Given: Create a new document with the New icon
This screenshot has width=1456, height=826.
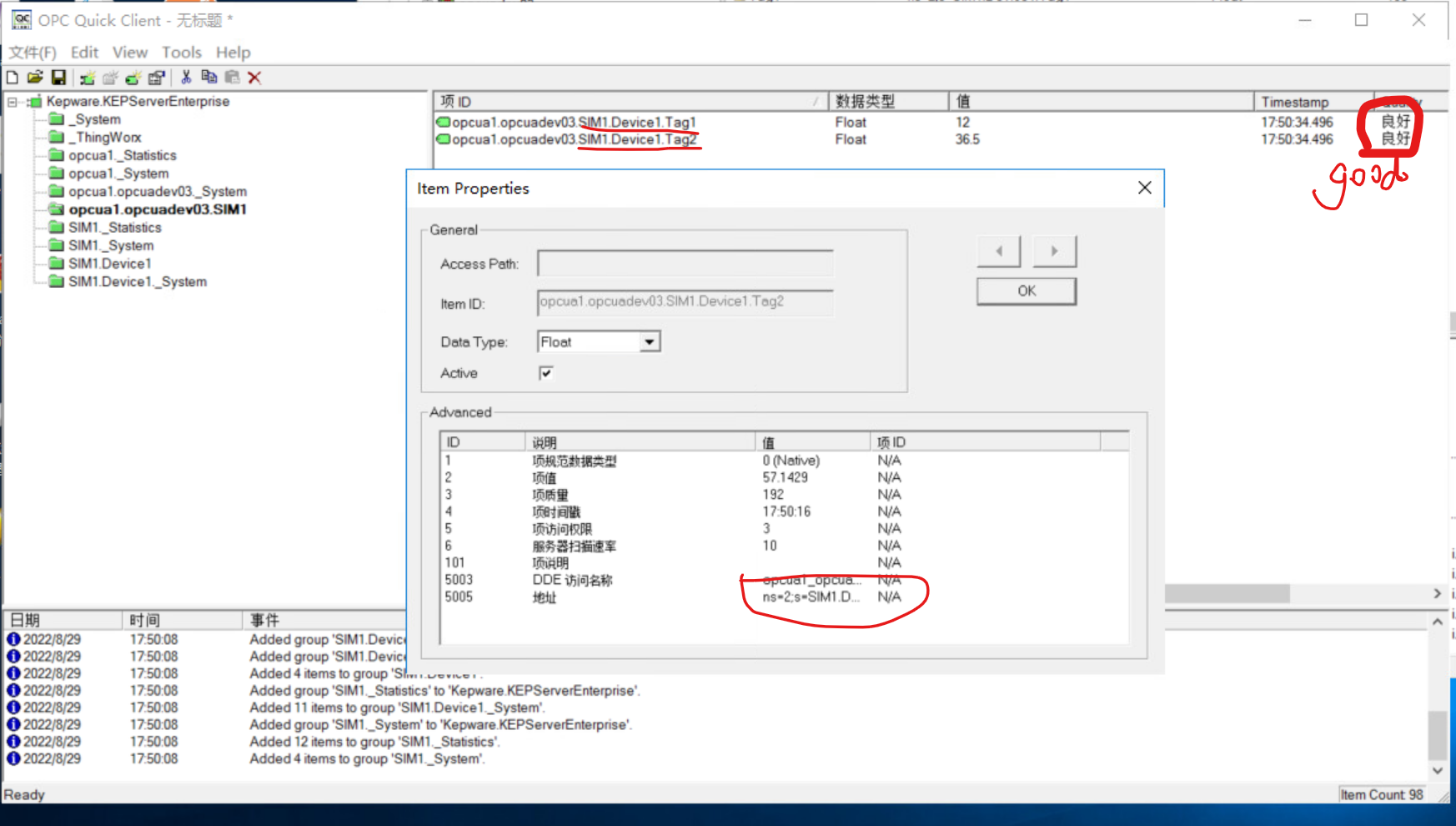Looking at the screenshot, I should click(x=12, y=78).
